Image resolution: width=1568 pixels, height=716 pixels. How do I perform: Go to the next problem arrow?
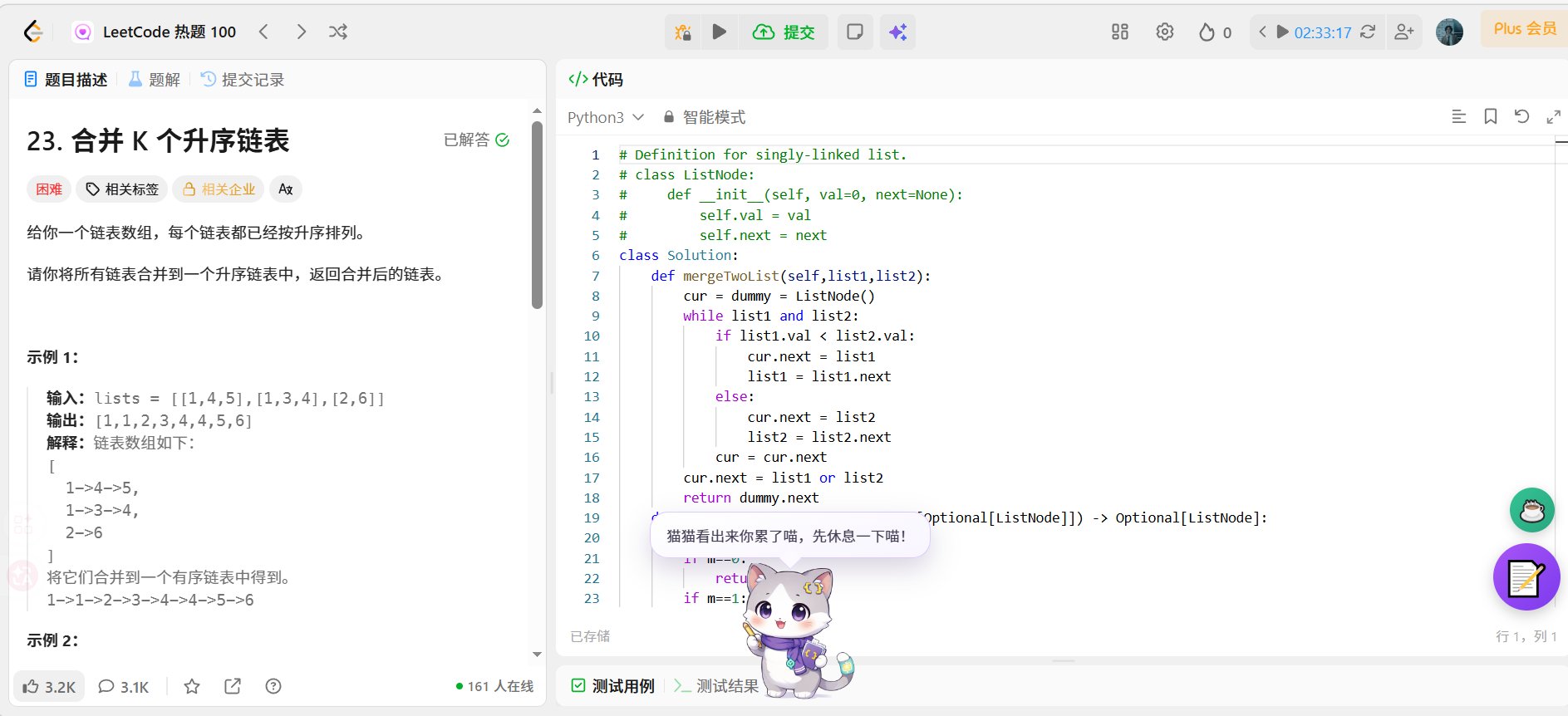pyautogui.click(x=301, y=32)
